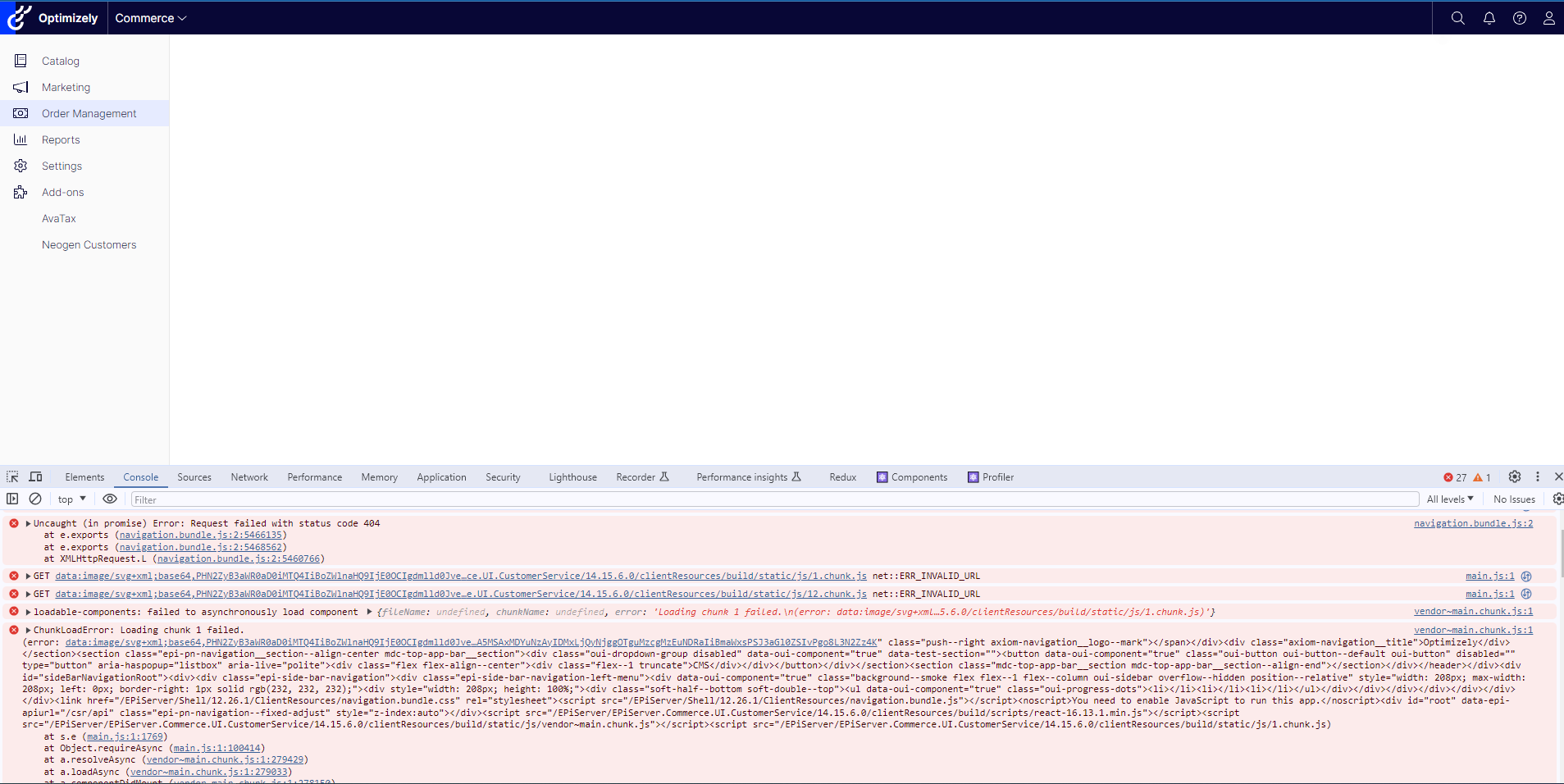
Task: Open the notifications bell
Action: click(x=1489, y=18)
